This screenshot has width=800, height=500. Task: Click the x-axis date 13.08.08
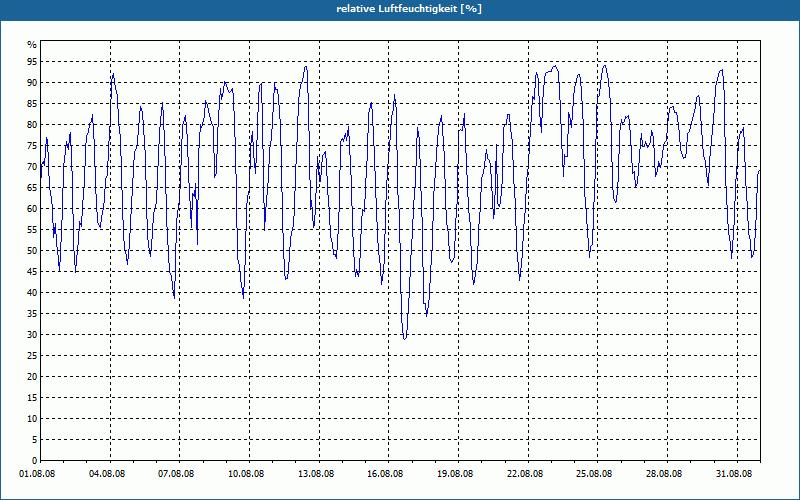coord(316,474)
